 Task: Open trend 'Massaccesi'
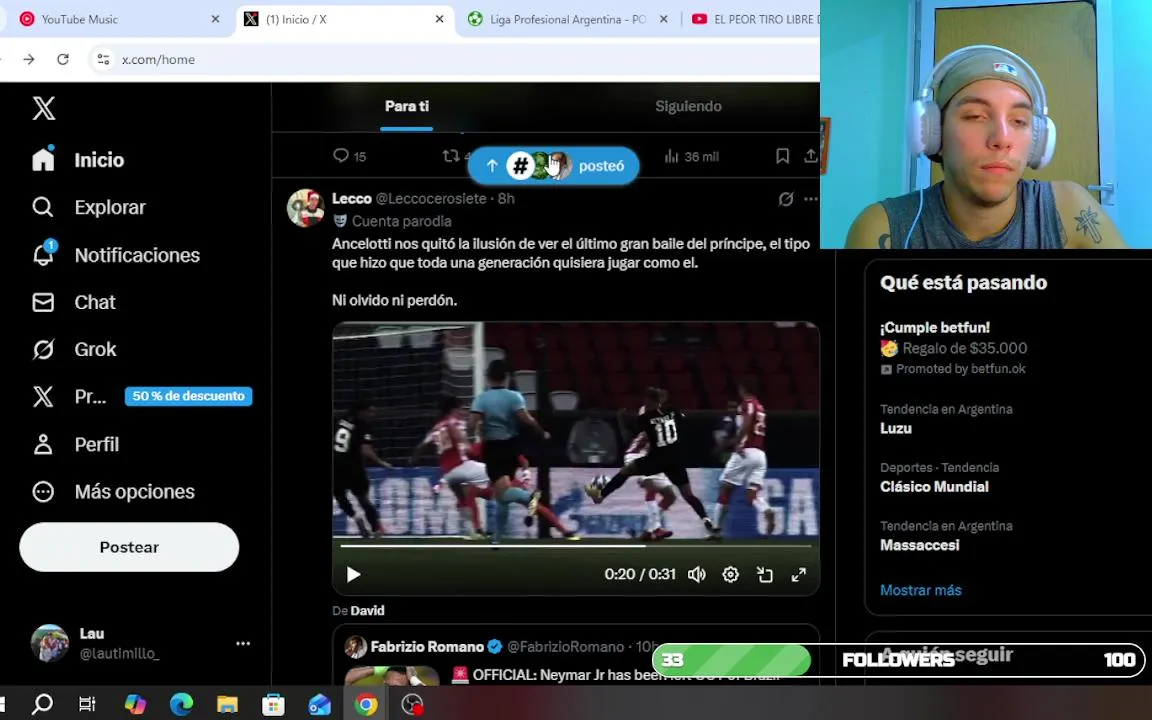(919, 545)
